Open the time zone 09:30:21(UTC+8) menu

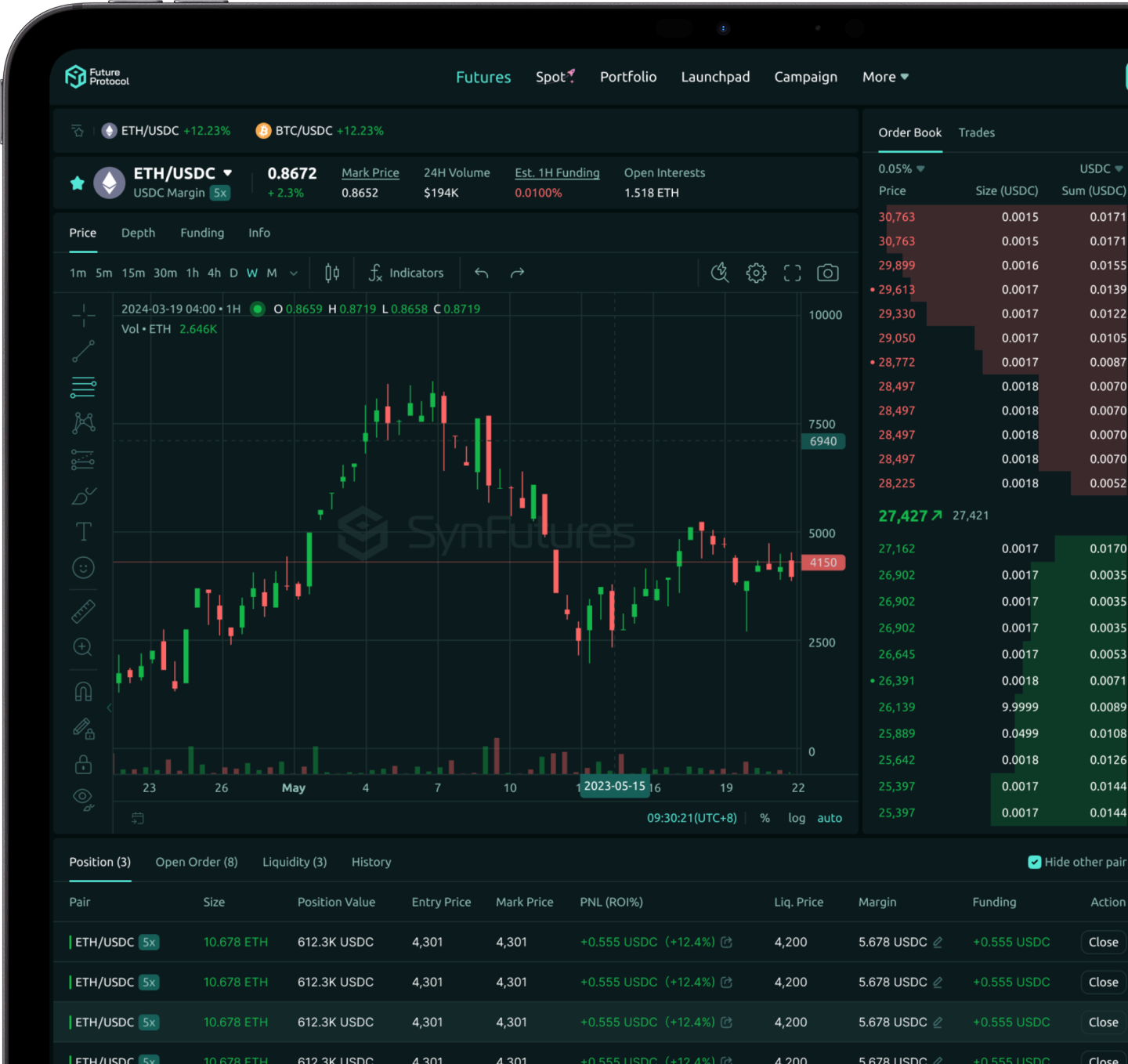tap(692, 818)
